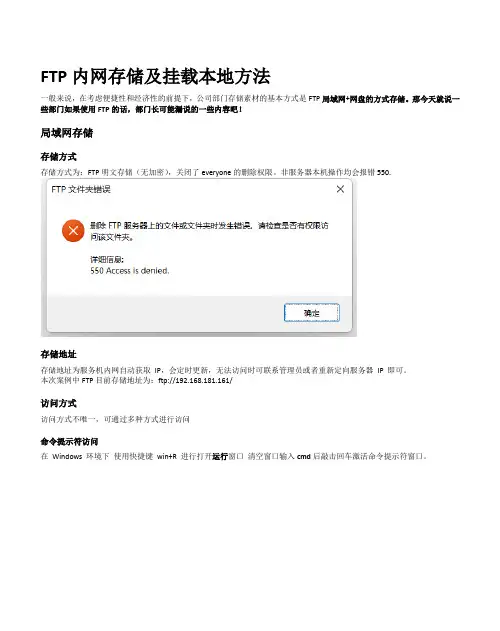Click the 命令提示符访问 heading

(x=69, y=441)
